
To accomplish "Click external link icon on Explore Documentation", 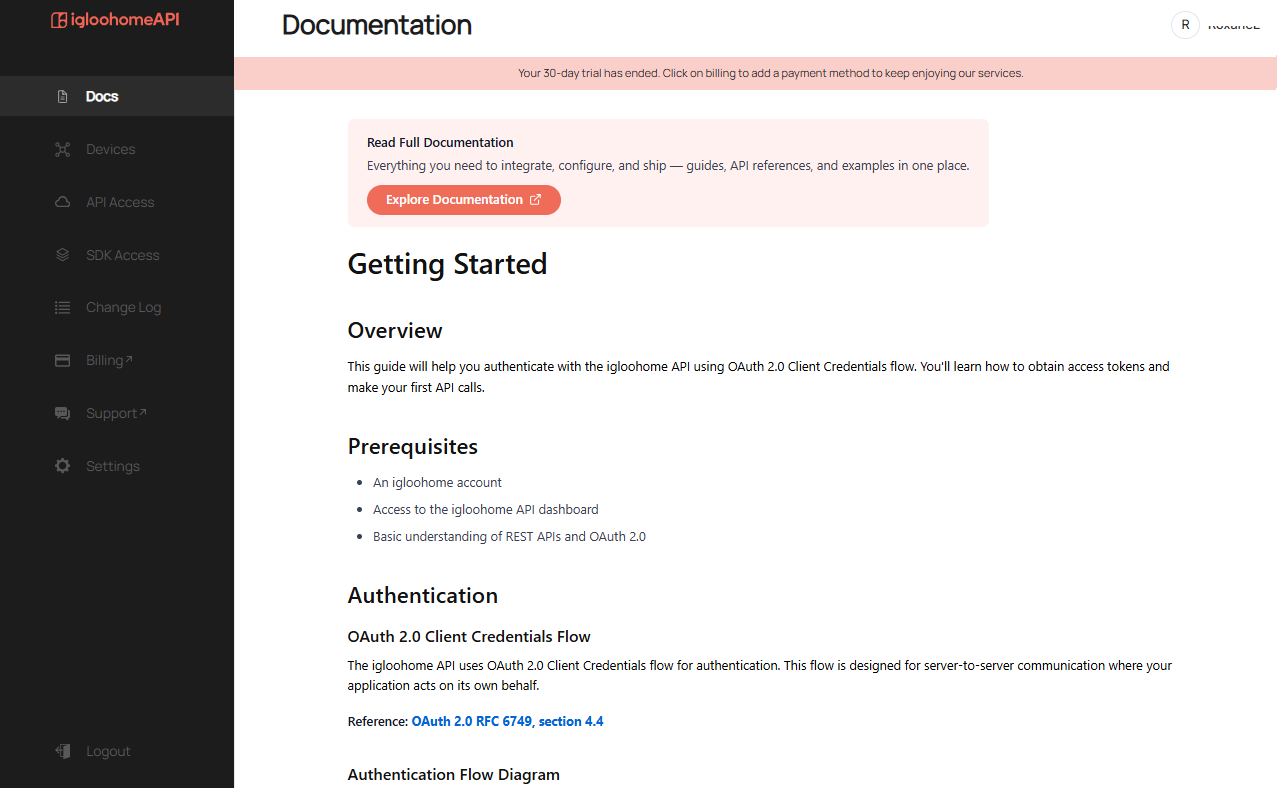I will [535, 200].
